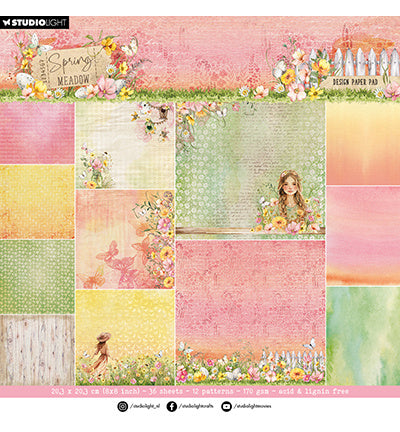Click the pink product specifications banner

click(200, 391)
